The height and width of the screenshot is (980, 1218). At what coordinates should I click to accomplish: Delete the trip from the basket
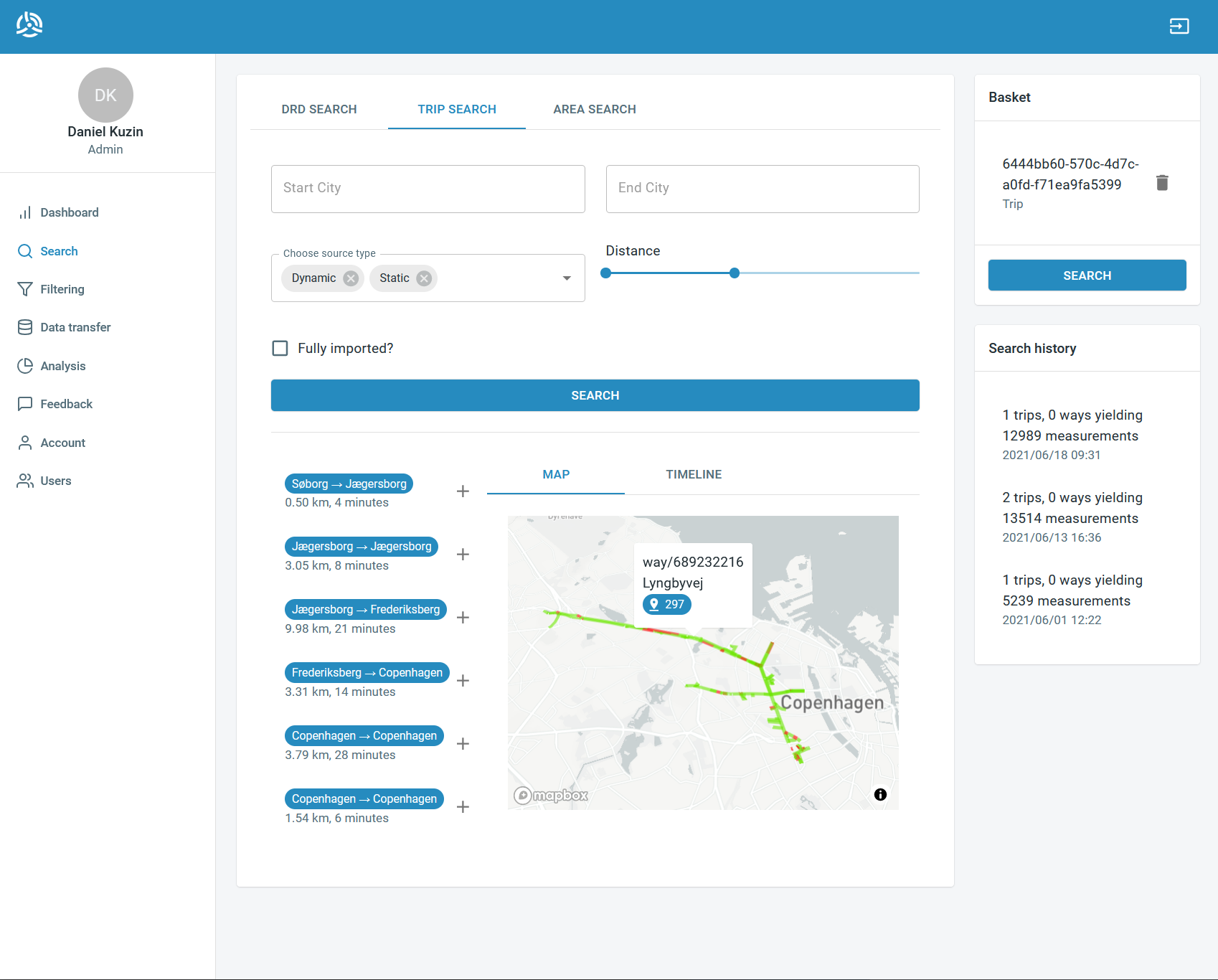1162,183
